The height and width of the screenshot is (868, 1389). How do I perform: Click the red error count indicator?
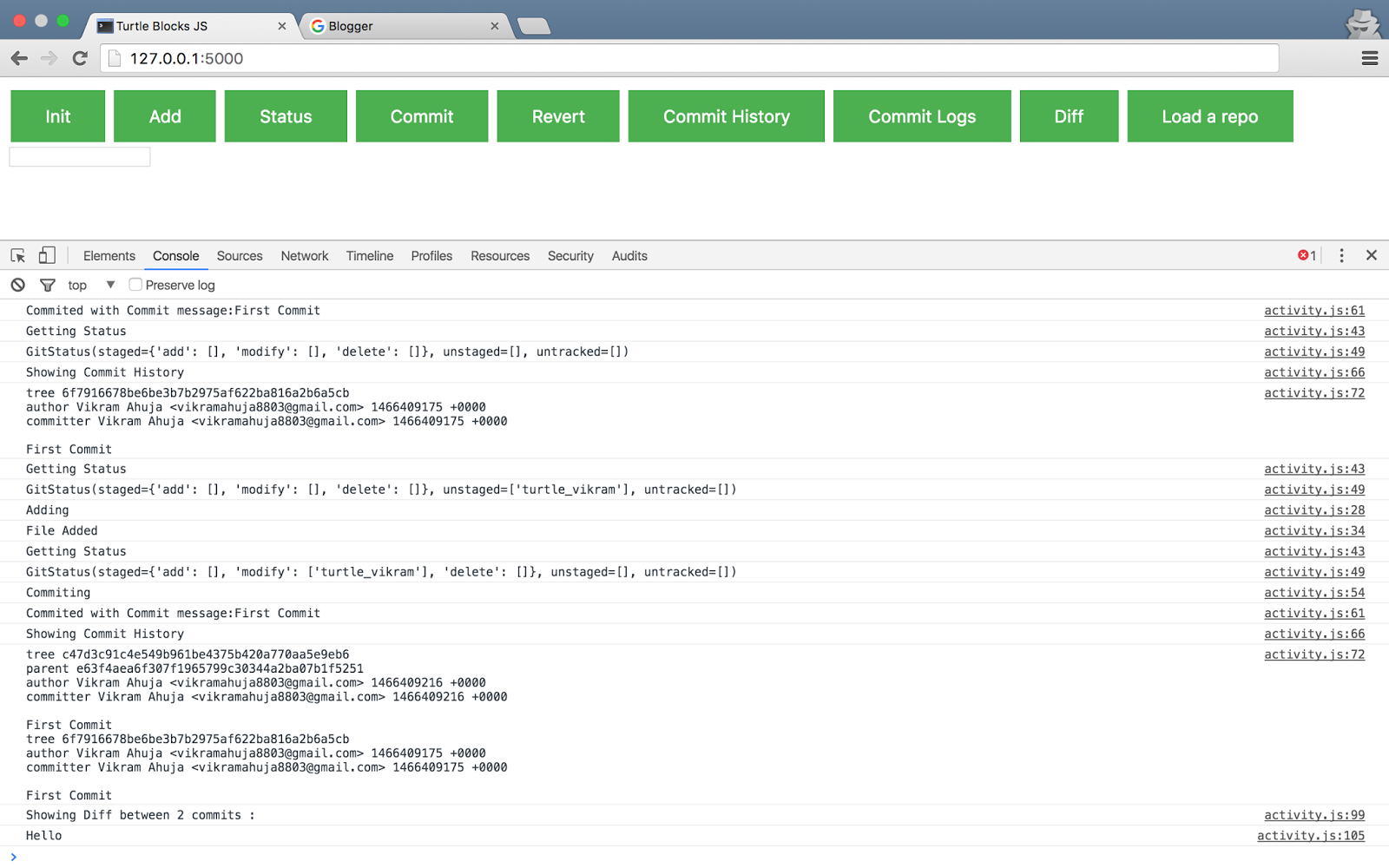tap(1307, 255)
